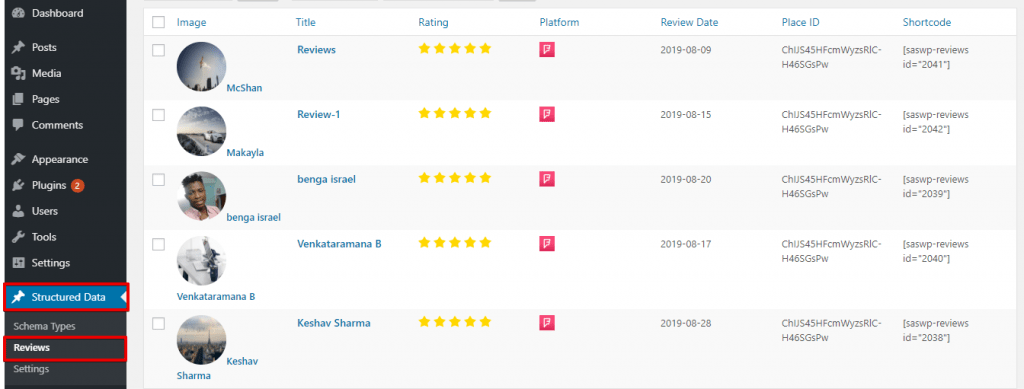
Task: Click the Comments speech bubble icon
Action: 18,125
